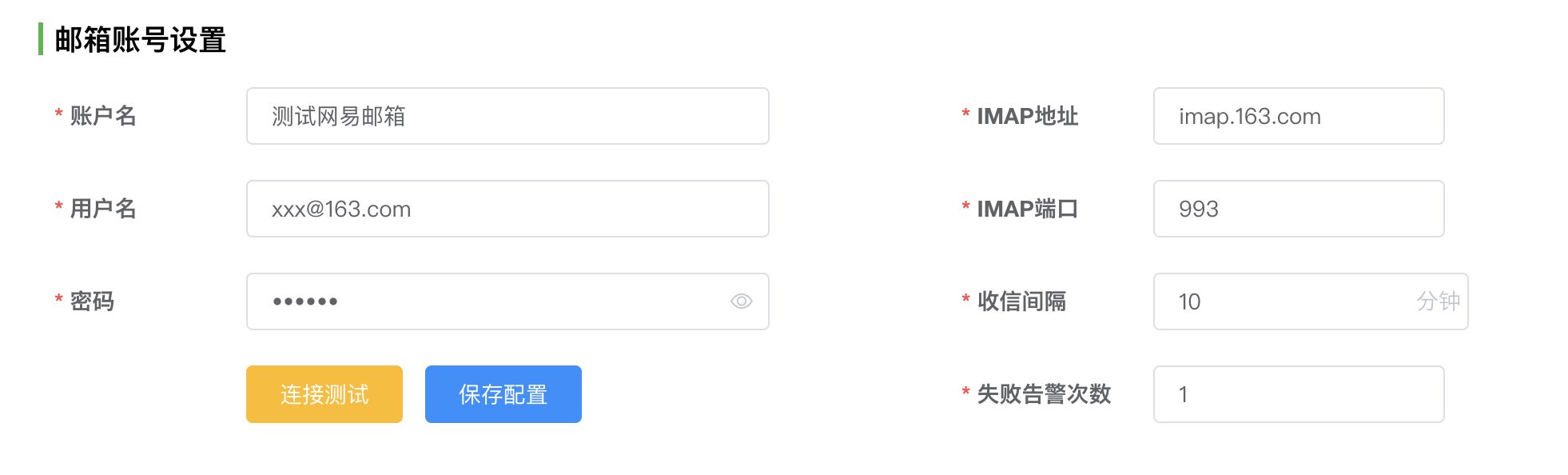Focus the 用户名 field with xxx@163.com

click(x=507, y=209)
